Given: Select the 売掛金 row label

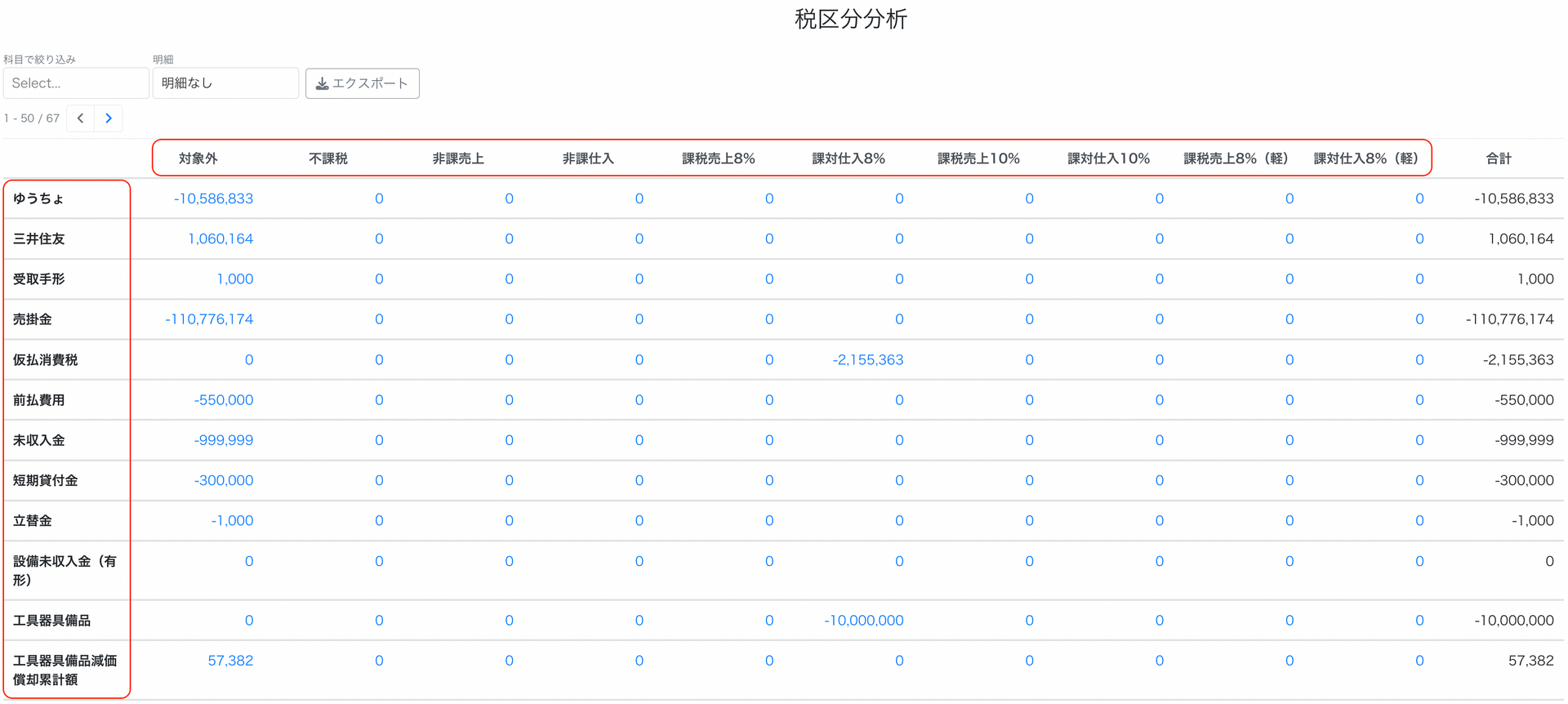Looking at the screenshot, I should click(32, 319).
